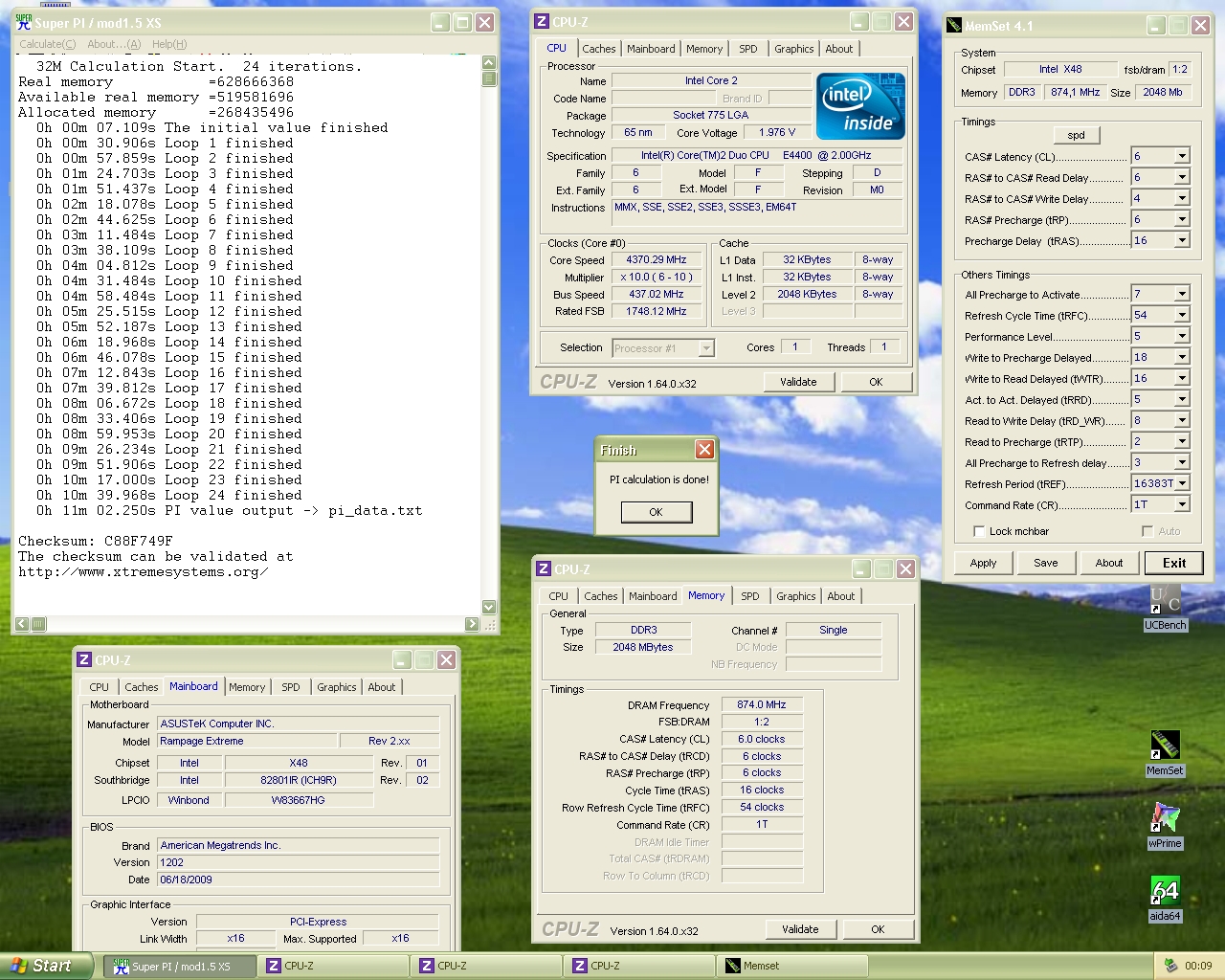This screenshot has height=980, width=1225.
Task: Click the Super PI title bar icon
Action: tap(24, 22)
